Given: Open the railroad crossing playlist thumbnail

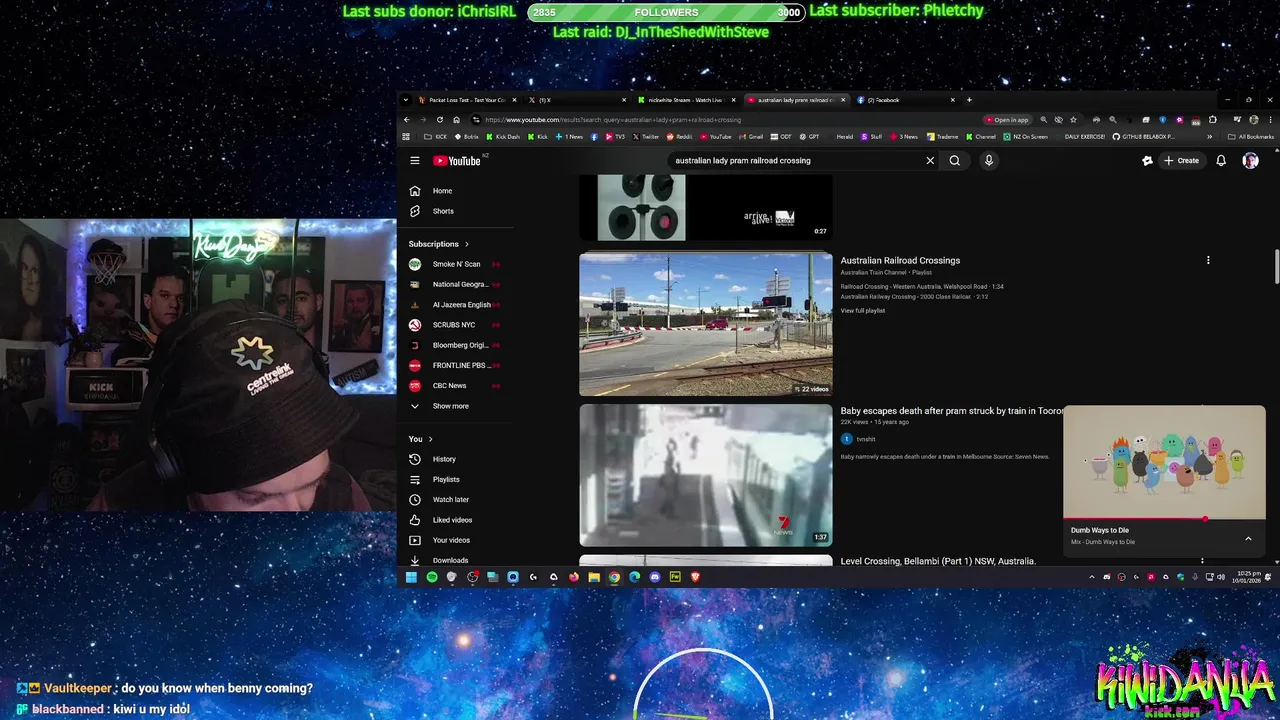Looking at the screenshot, I should click(x=706, y=324).
